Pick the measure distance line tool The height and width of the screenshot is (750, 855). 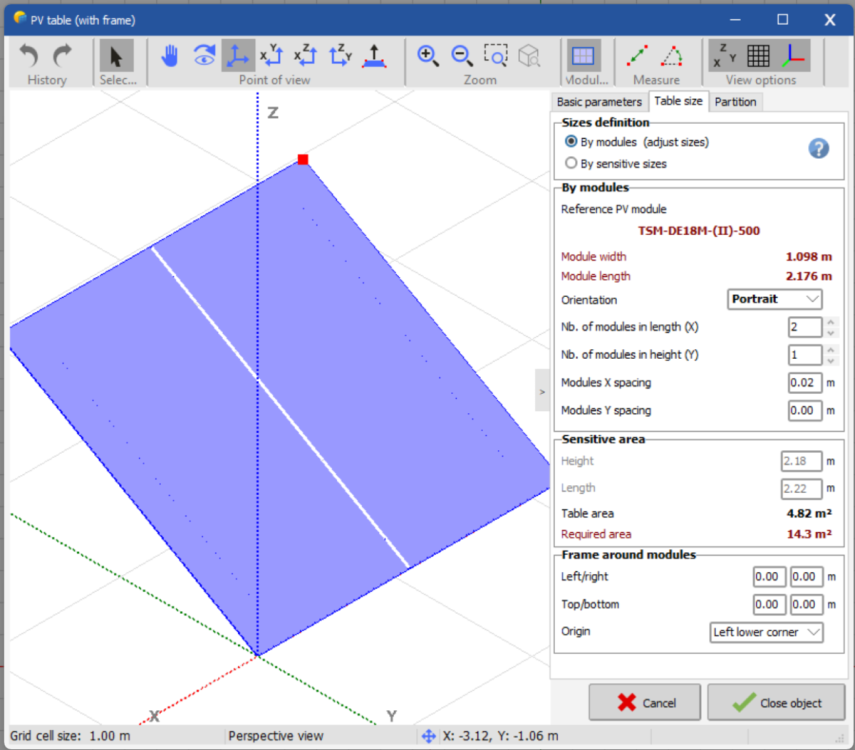point(638,56)
